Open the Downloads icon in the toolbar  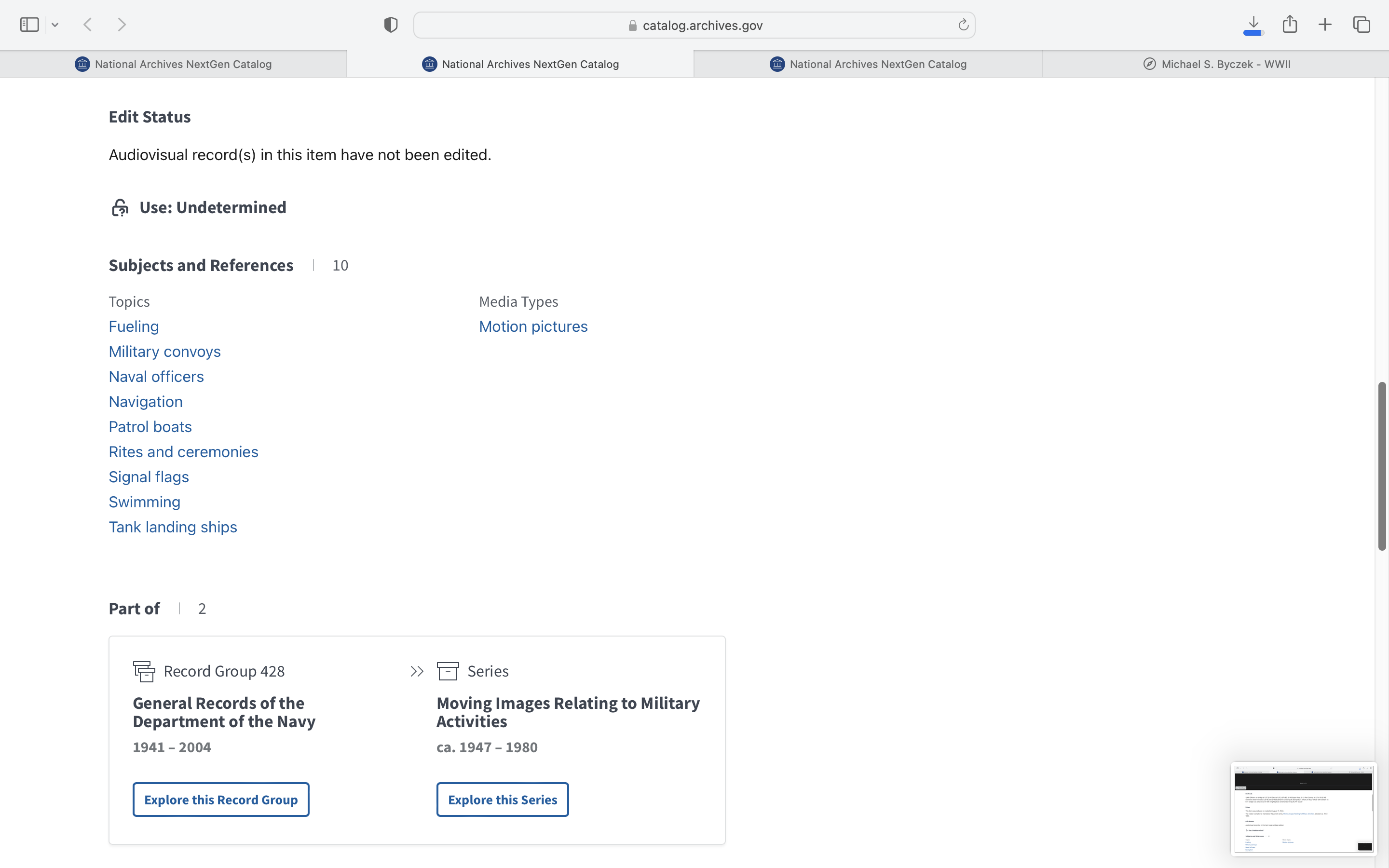[x=1253, y=25]
